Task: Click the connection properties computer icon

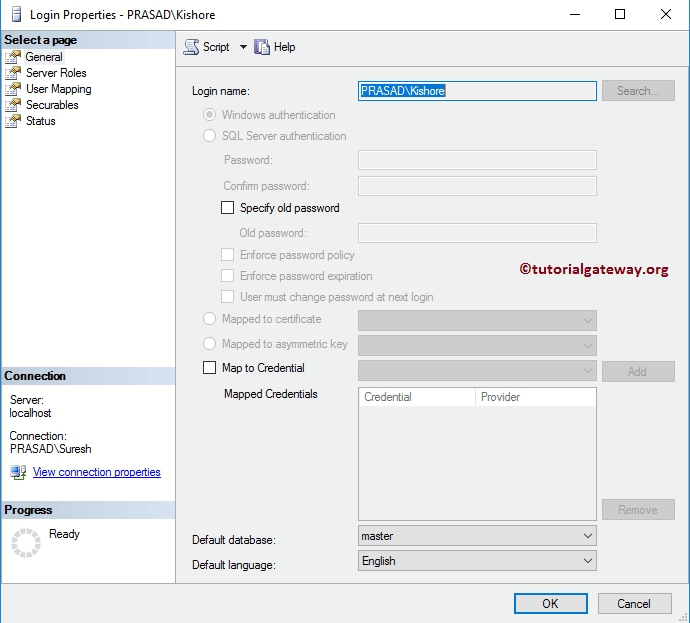Action: (x=18, y=473)
